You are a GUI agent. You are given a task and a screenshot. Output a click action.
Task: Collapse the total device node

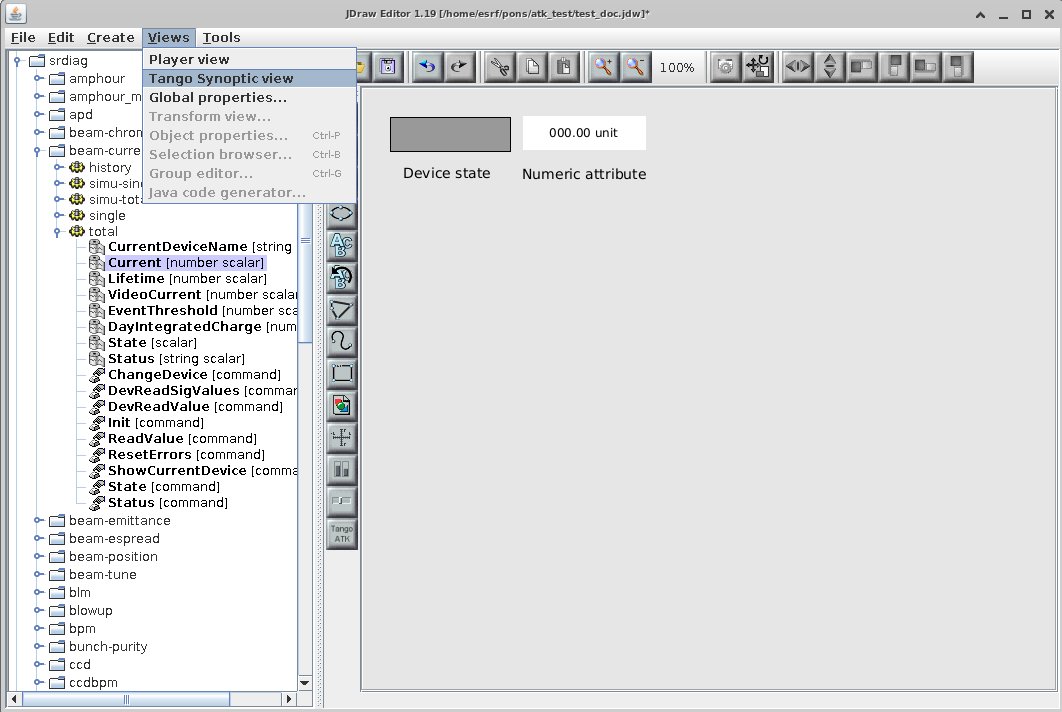point(59,232)
